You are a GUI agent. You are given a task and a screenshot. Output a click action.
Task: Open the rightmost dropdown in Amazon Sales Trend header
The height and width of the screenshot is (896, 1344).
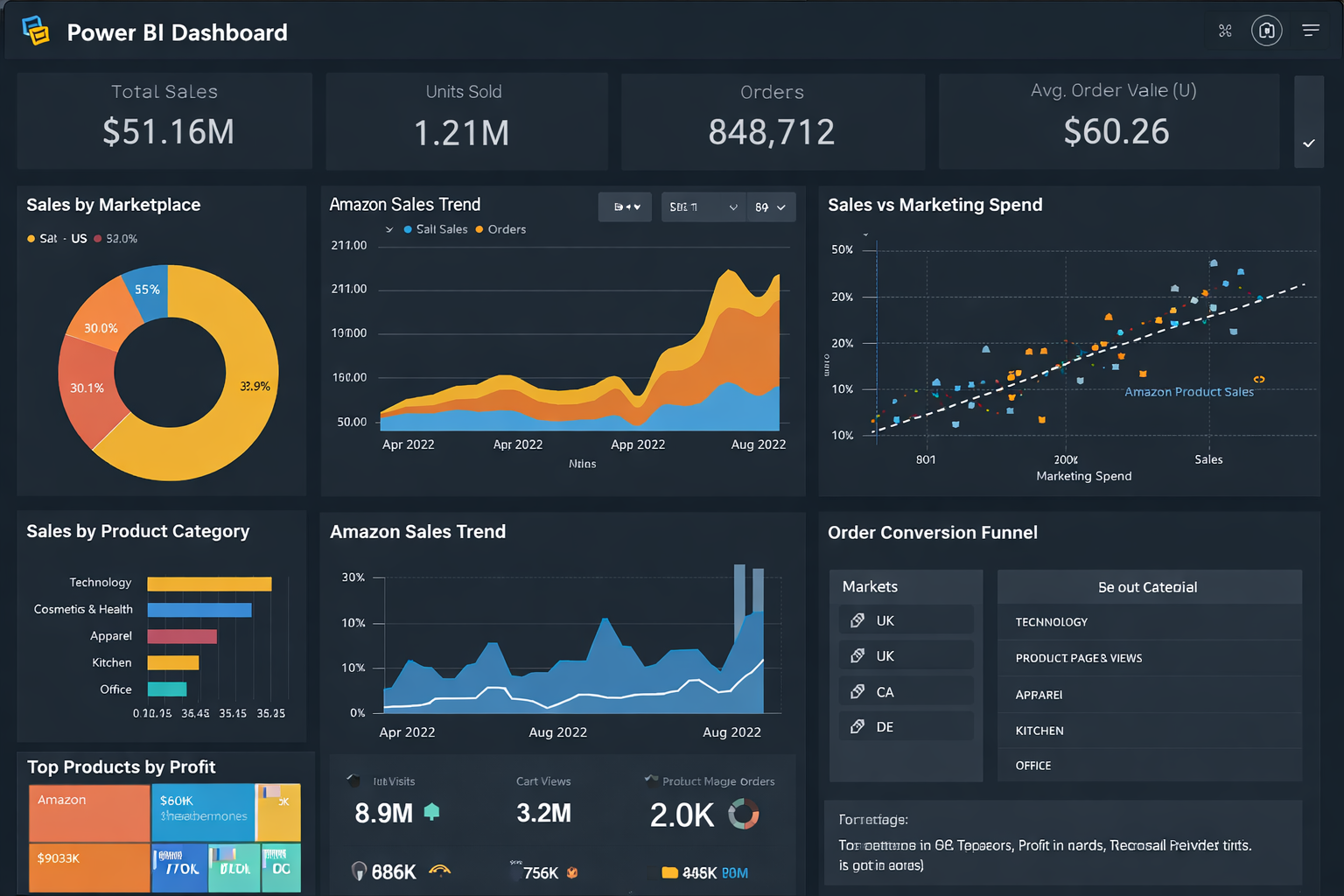point(769,207)
